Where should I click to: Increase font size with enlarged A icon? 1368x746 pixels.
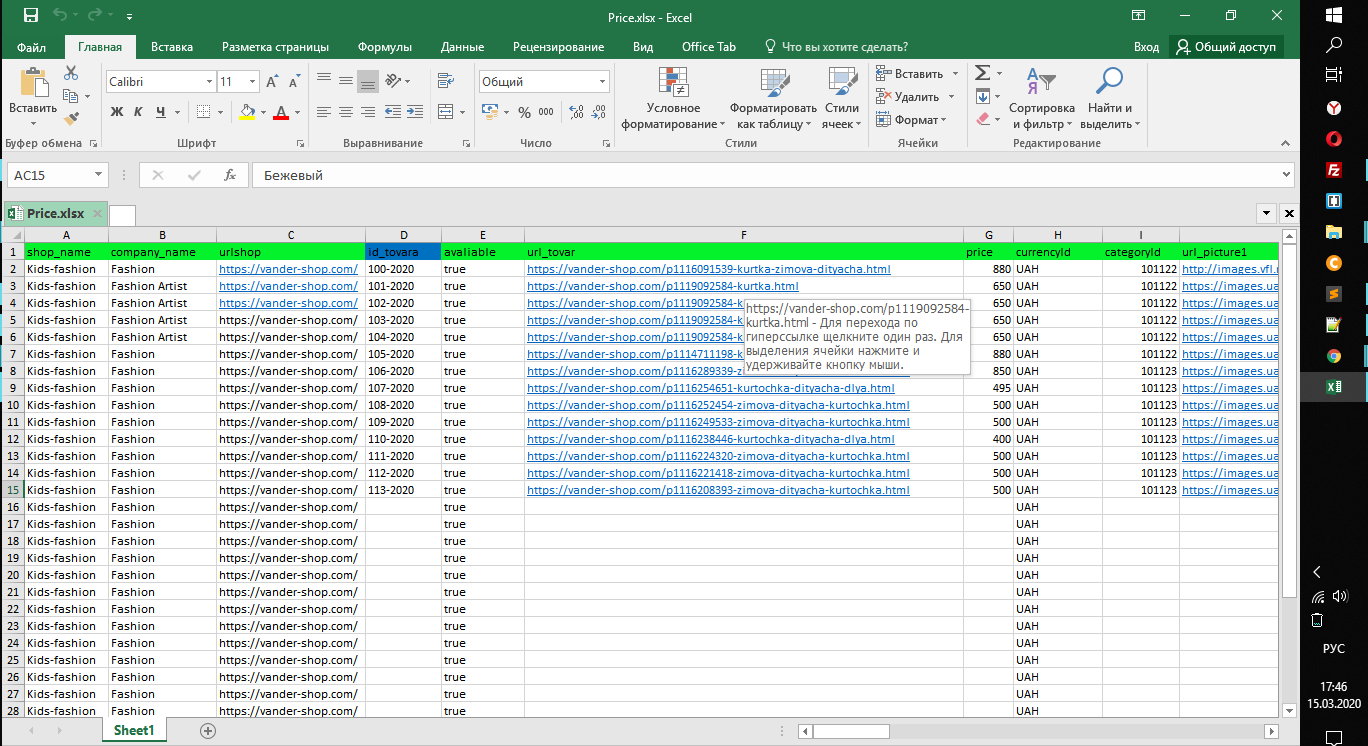pyautogui.click(x=272, y=82)
